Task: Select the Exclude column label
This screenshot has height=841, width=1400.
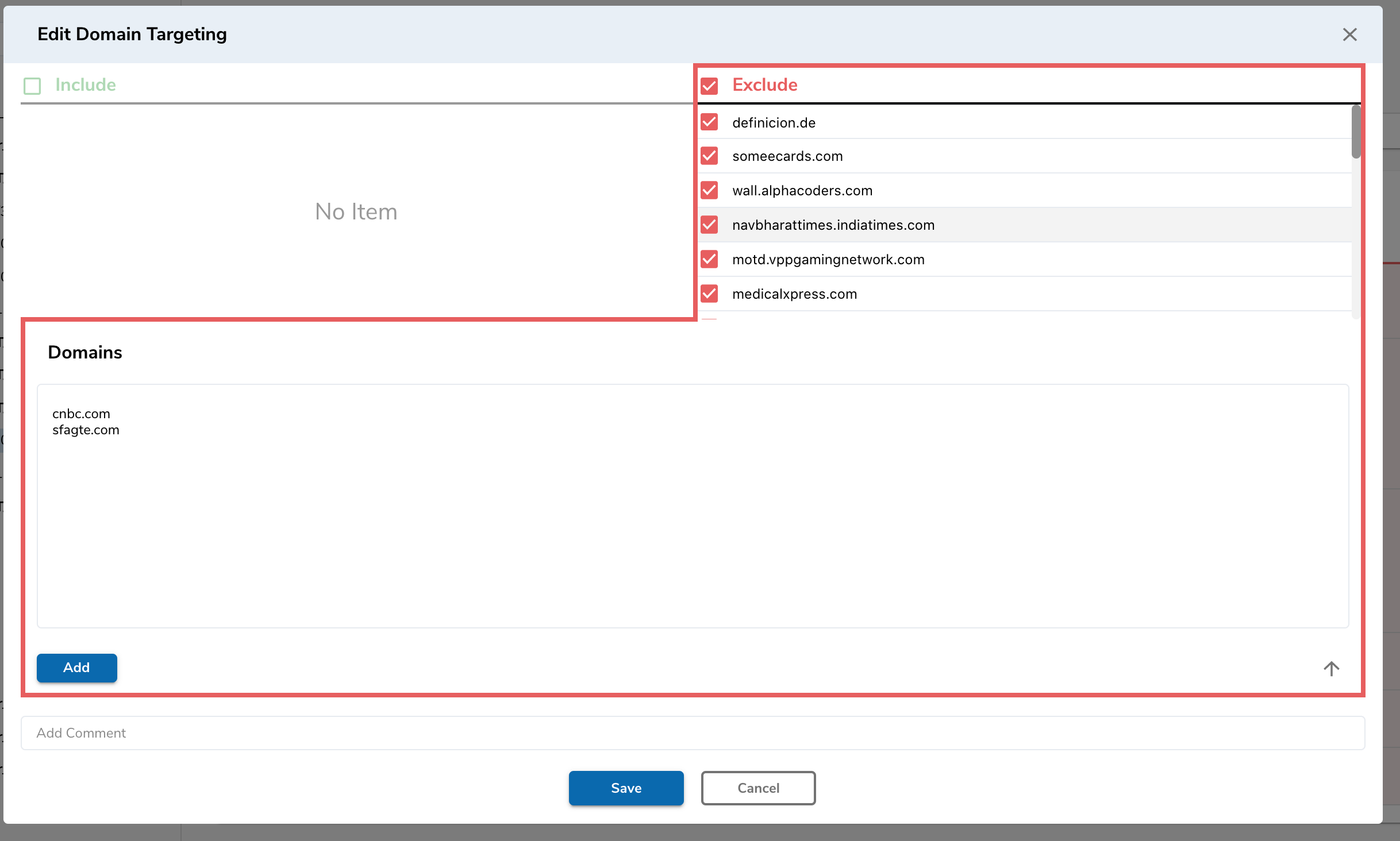Action: [x=764, y=85]
